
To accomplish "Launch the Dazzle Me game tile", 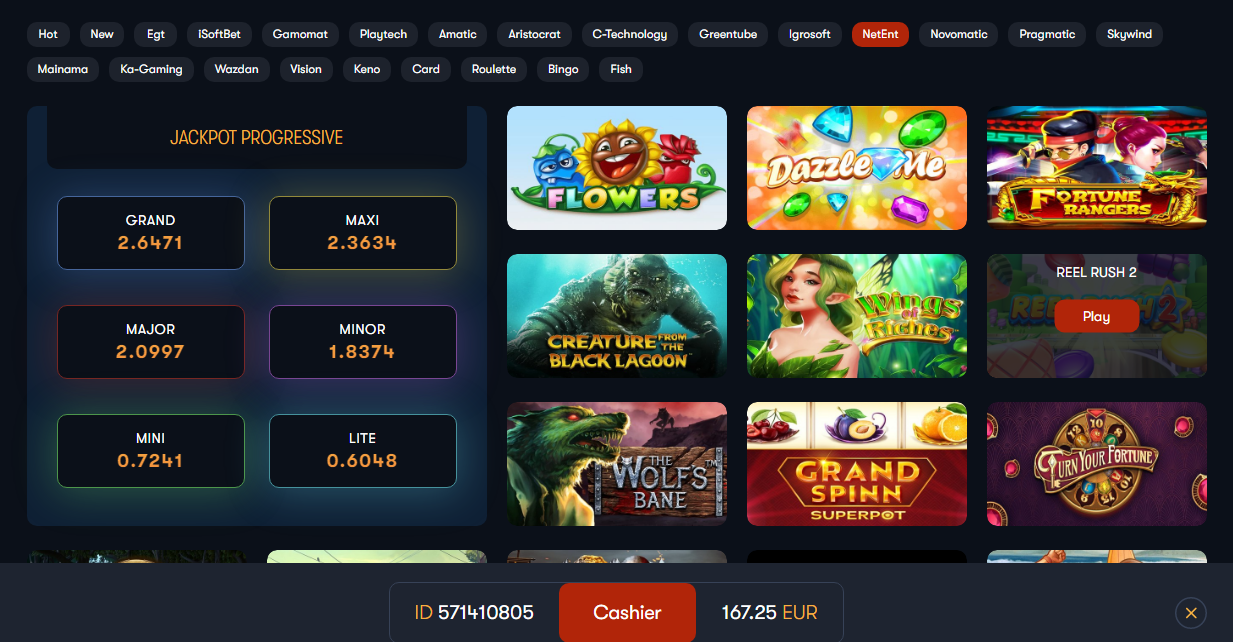I will point(857,168).
